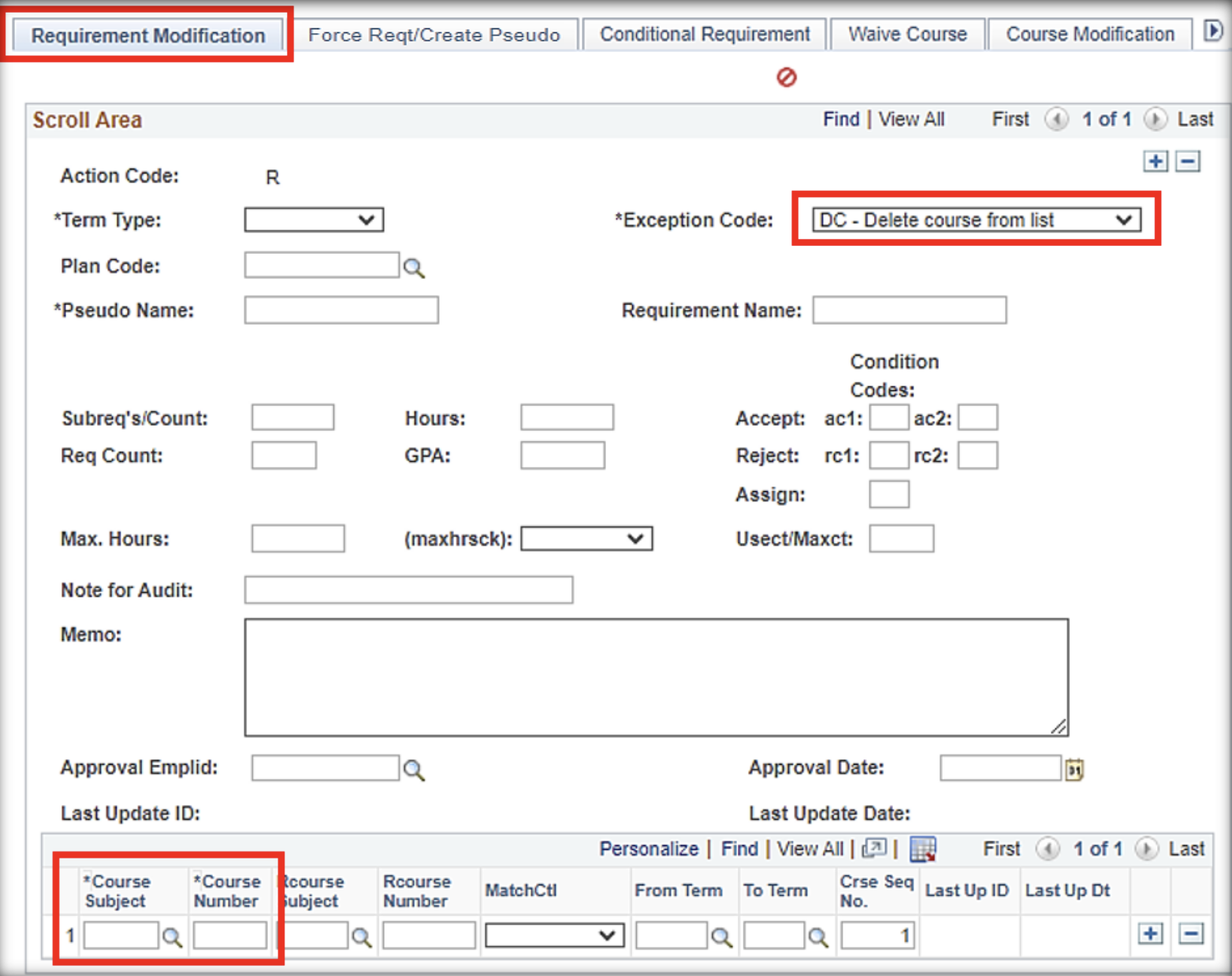Delete the current Scroll Area row

1188,162
